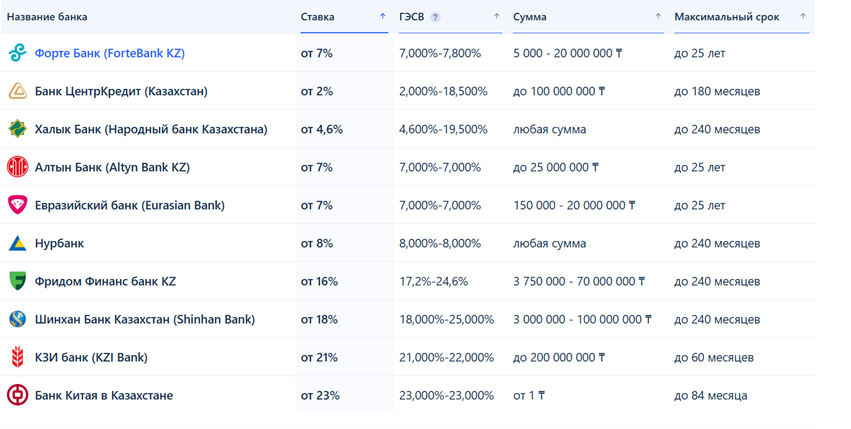The width and height of the screenshot is (851, 429).
Task: Click the КЗИ банк logo icon
Action: 17,357
